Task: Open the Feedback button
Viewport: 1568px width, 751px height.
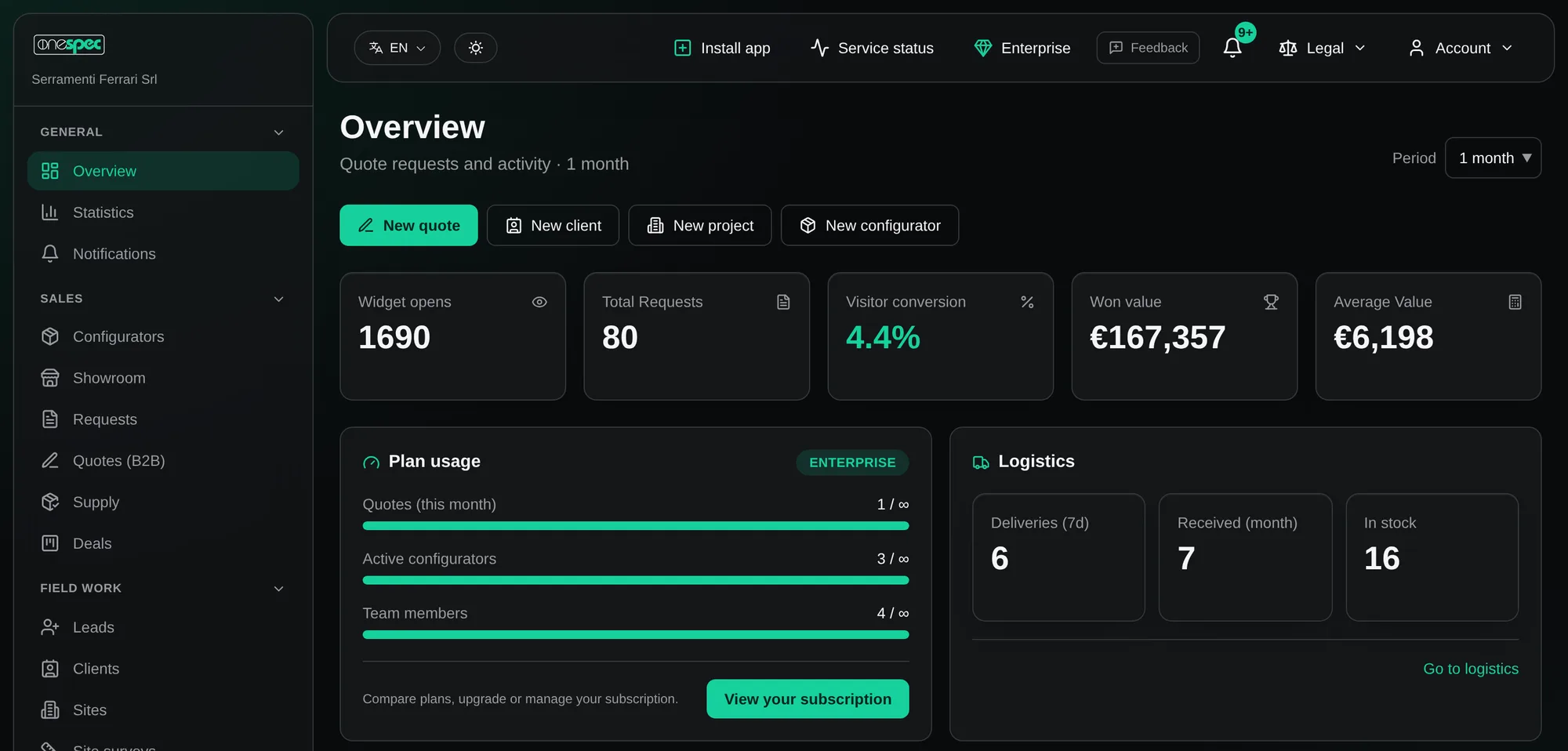Action: tap(1148, 48)
